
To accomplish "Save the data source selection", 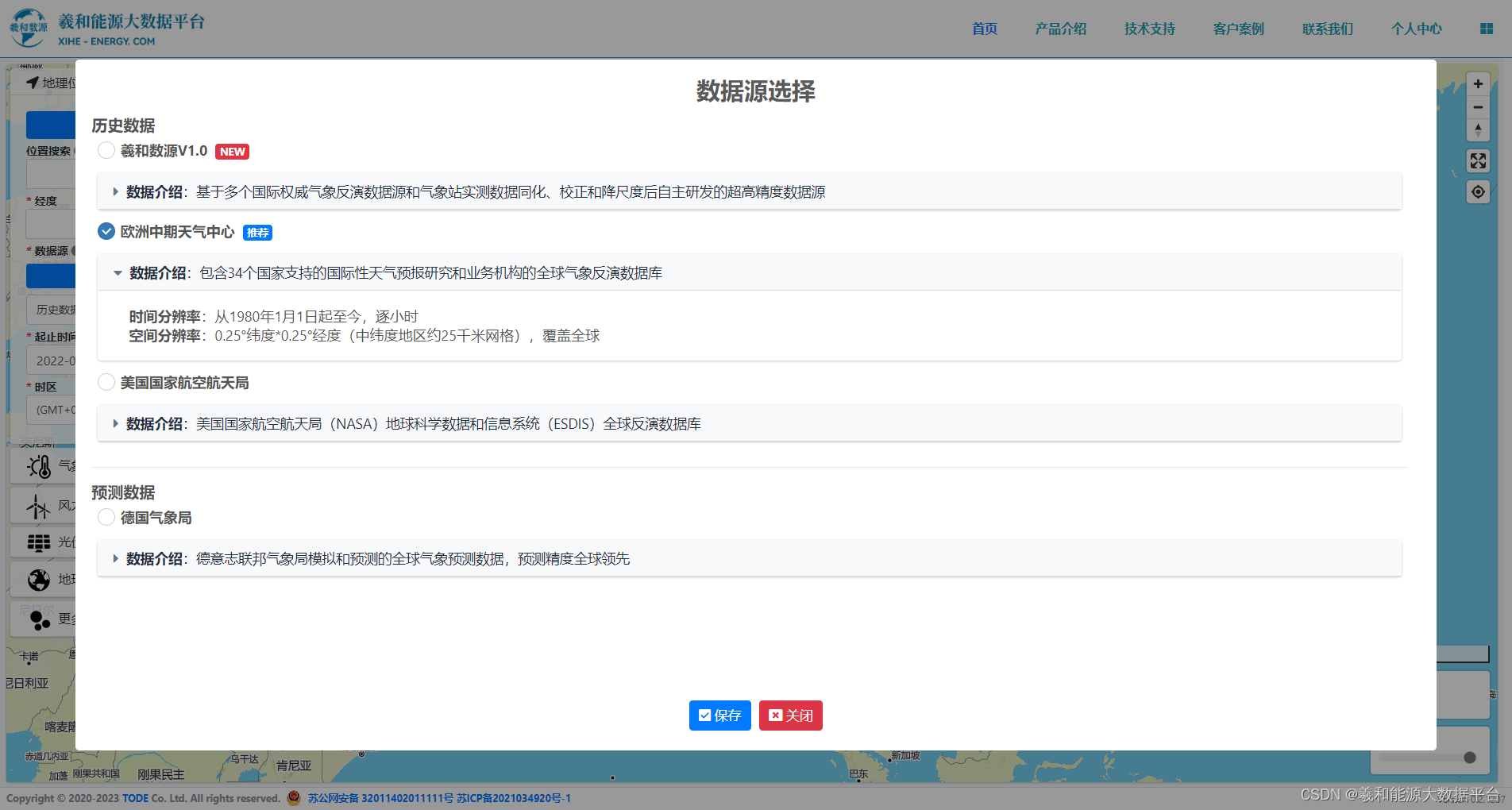I will (x=719, y=715).
